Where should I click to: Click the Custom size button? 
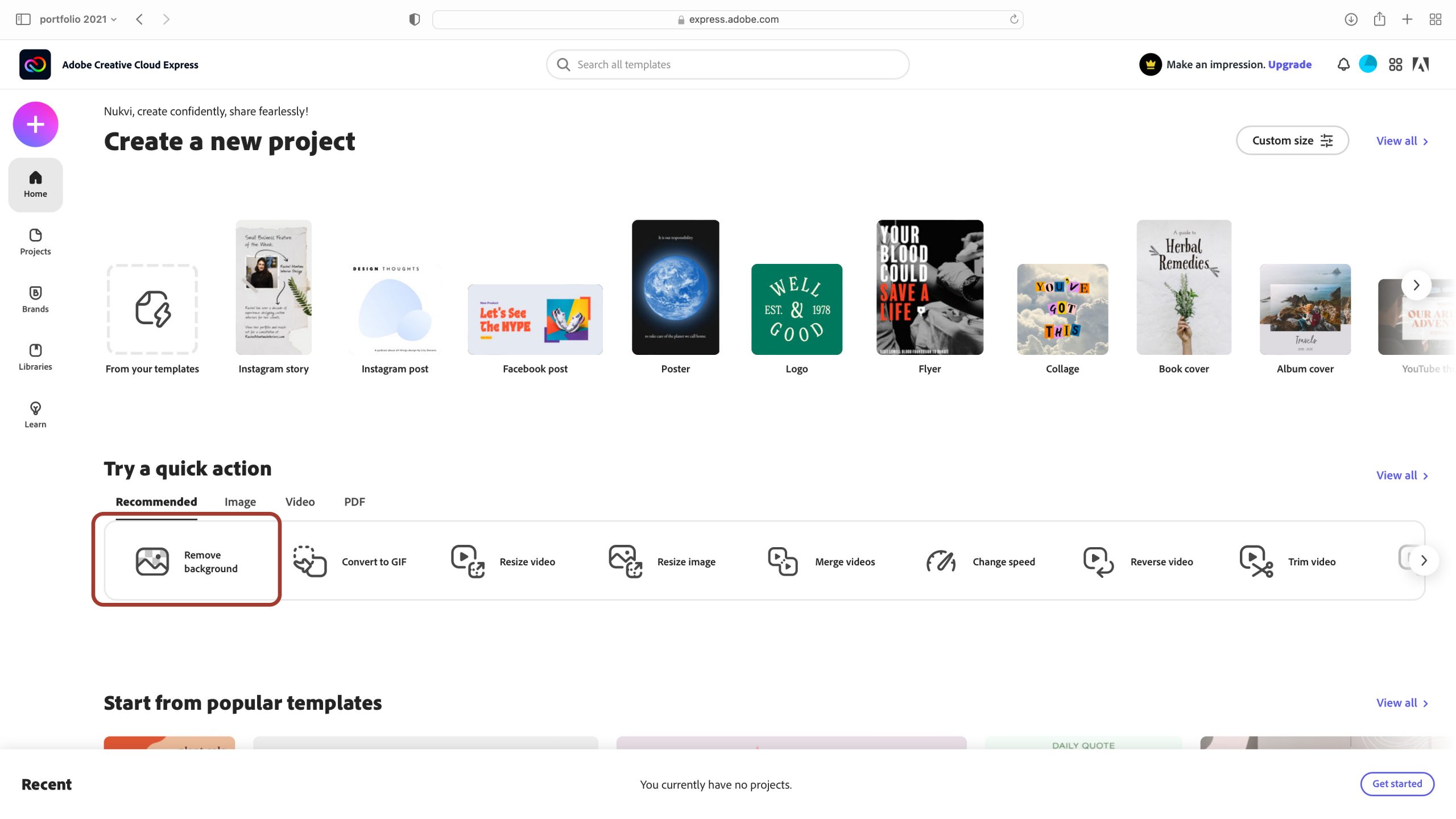pos(1292,140)
